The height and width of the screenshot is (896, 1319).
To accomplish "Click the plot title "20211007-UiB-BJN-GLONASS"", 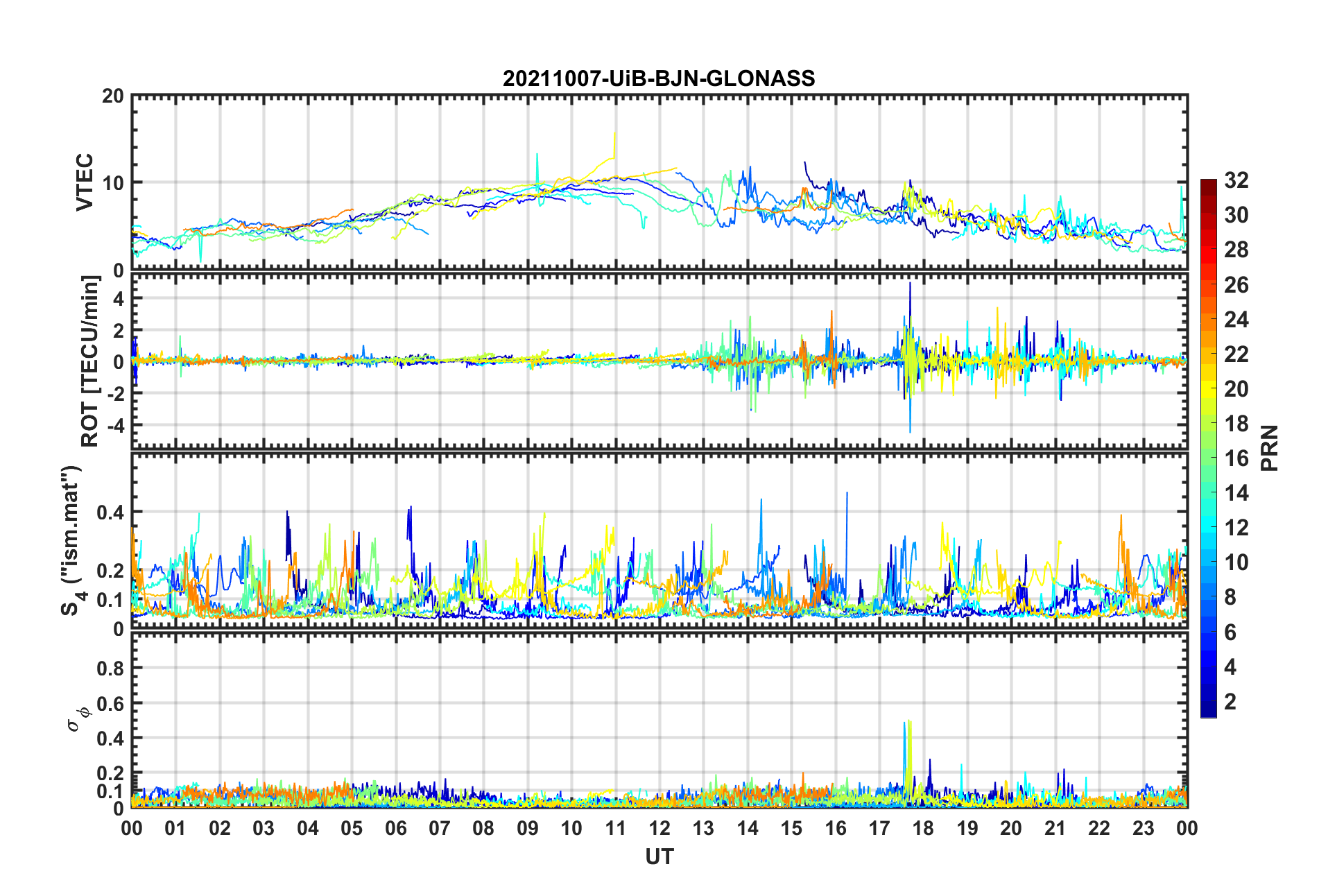I will click(x=659, y=78).
